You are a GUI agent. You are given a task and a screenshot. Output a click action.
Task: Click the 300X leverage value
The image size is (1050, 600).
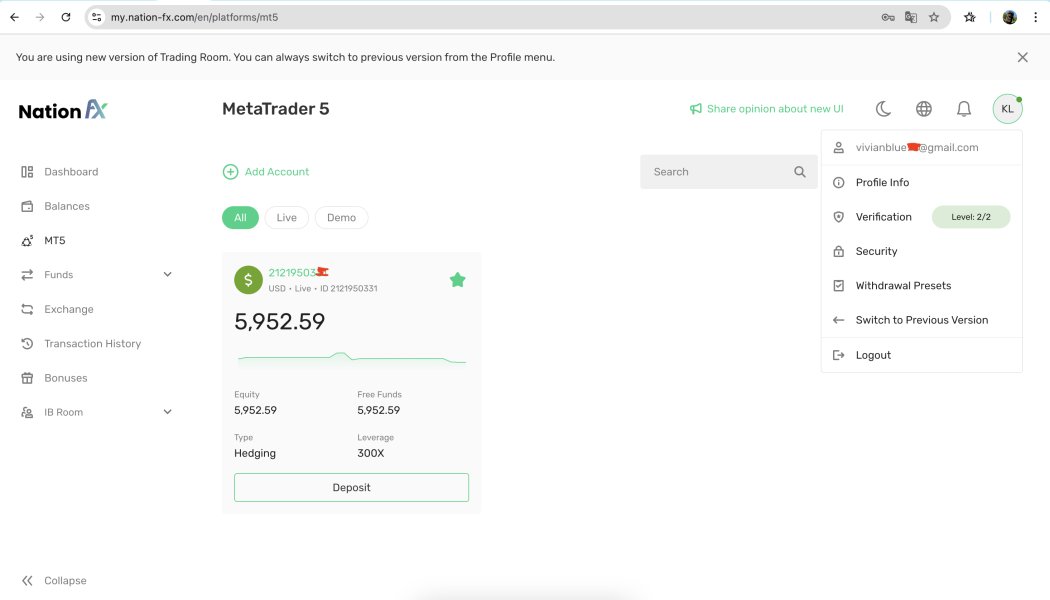pyautogui.click(x=370, y=453)
